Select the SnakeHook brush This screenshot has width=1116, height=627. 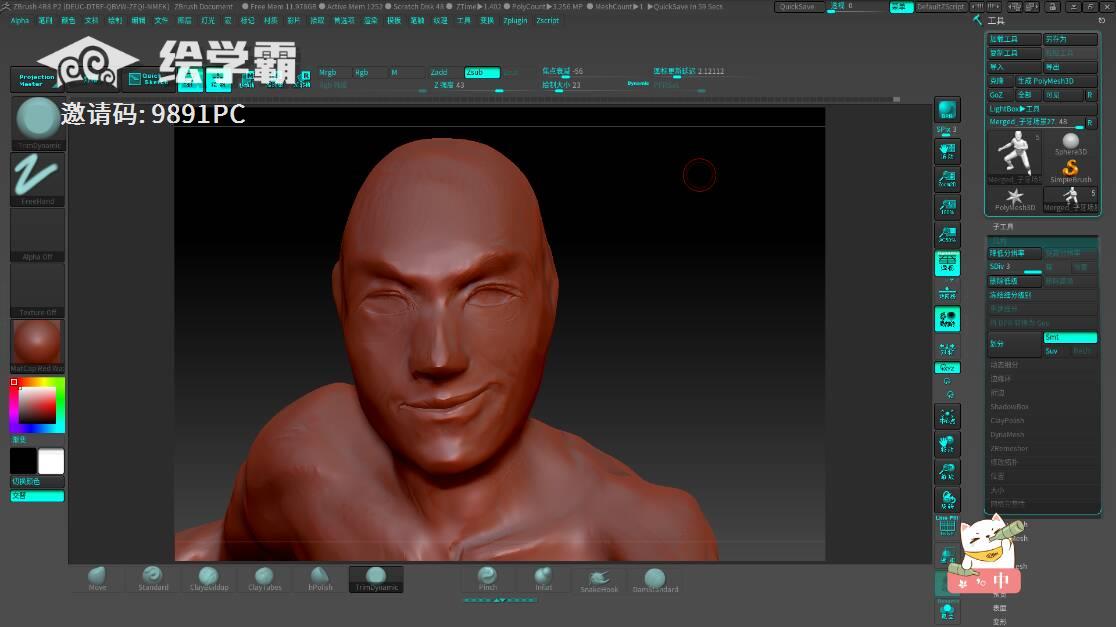599,580
